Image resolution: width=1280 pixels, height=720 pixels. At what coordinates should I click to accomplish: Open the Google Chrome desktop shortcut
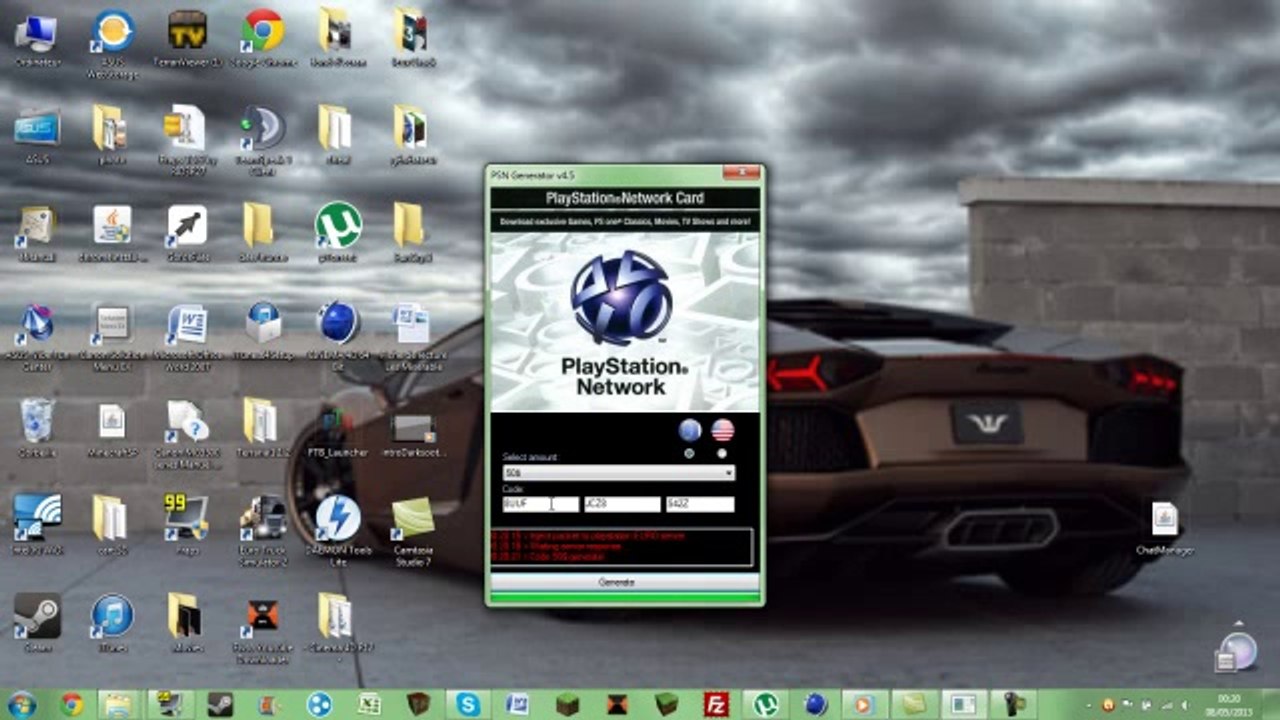262,39
